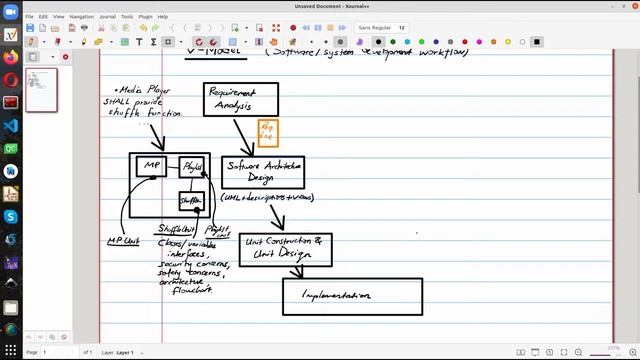The width and height of the screenshot is (640, 360).
Task: Open a file with the folder icon
Action: [x=55, y=28]
